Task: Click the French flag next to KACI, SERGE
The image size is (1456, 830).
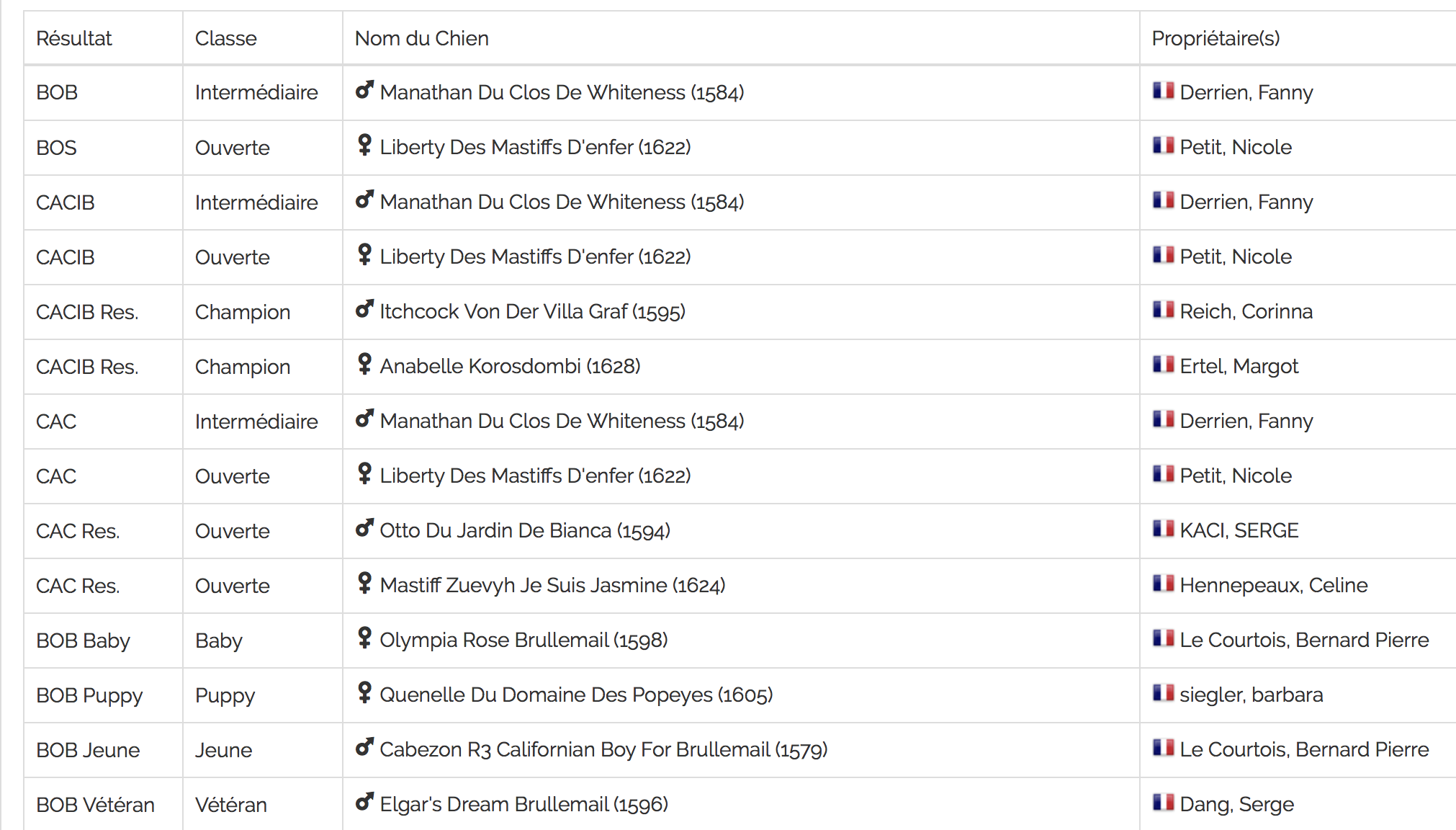Action: click(1163, 529)
